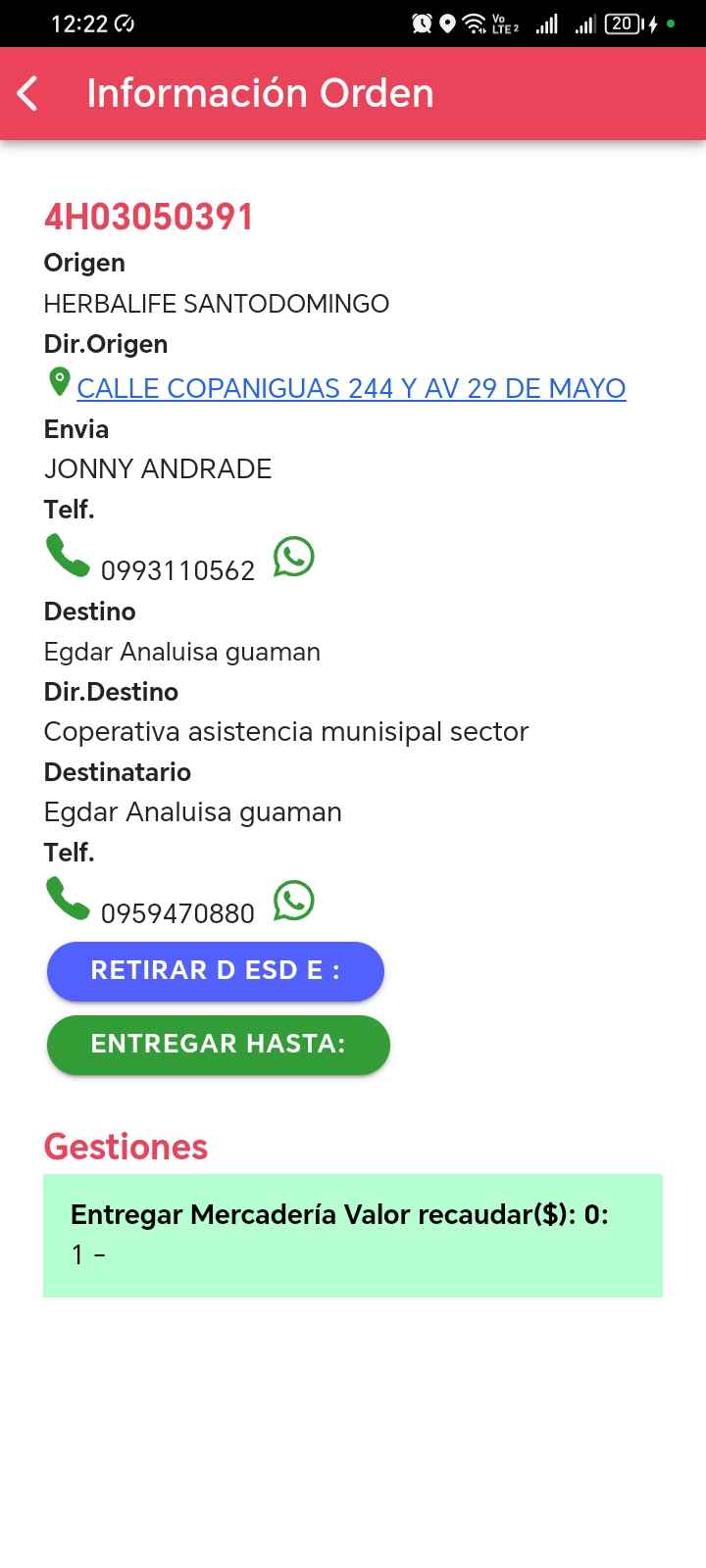
Task: Tap destination address Coperativa asistencia munisipal
Action: click(x=286, y=731)
